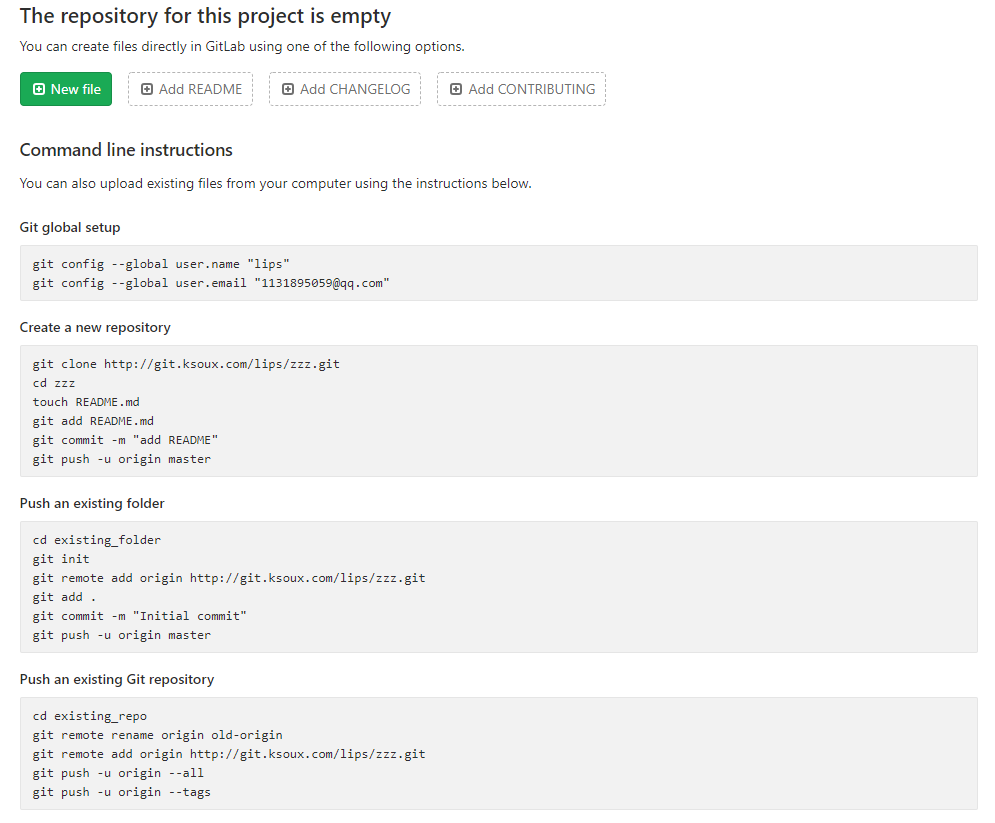Click the plus icon beside Add README

tap(147, 89)
